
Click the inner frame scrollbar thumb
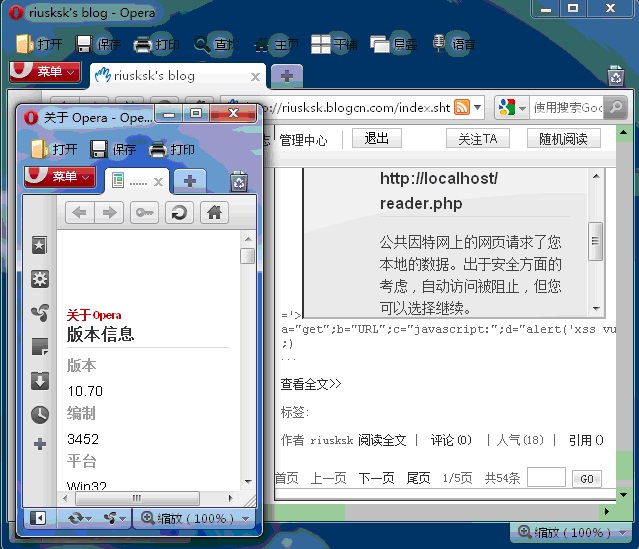(x=595, y=241)
